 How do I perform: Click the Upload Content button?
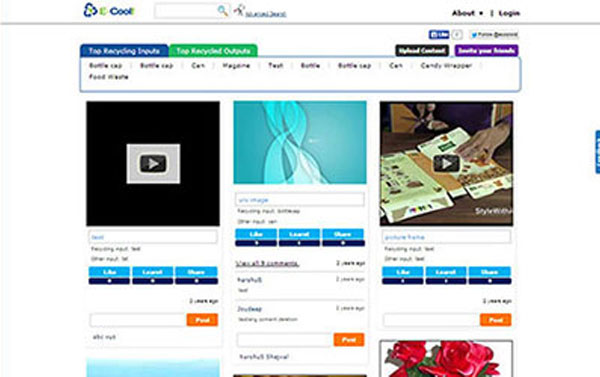click(x=422, y=51)
